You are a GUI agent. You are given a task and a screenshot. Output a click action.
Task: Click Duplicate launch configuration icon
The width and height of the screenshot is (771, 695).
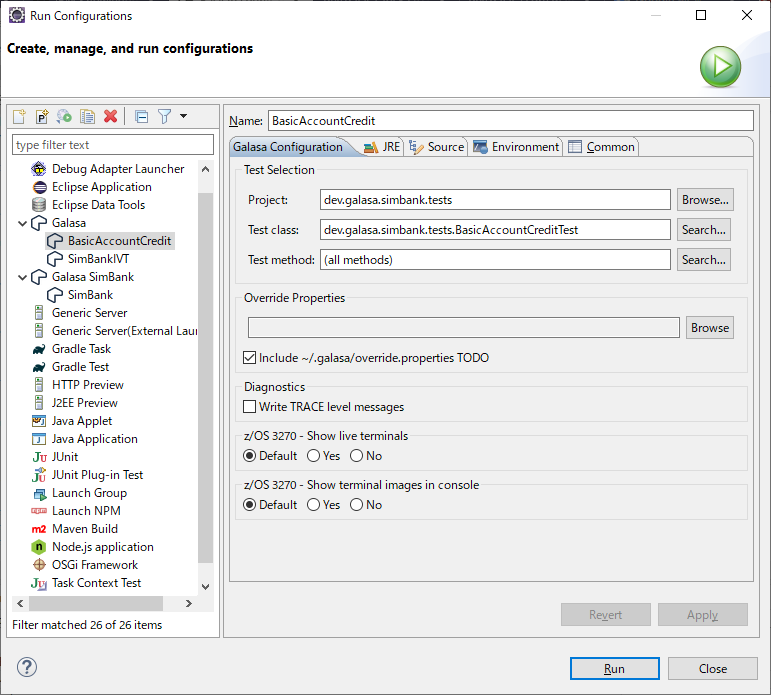[x=88, y=117]
